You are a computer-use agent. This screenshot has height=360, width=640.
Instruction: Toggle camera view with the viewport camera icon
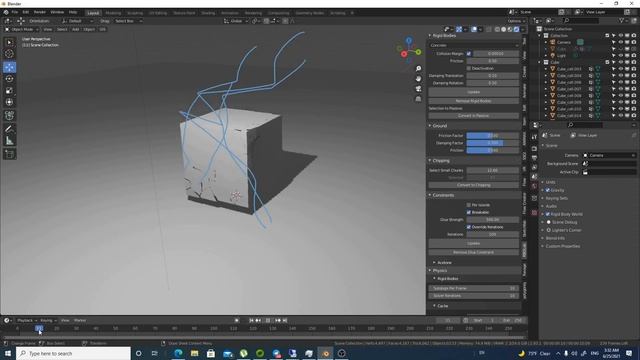click(418, 89)
